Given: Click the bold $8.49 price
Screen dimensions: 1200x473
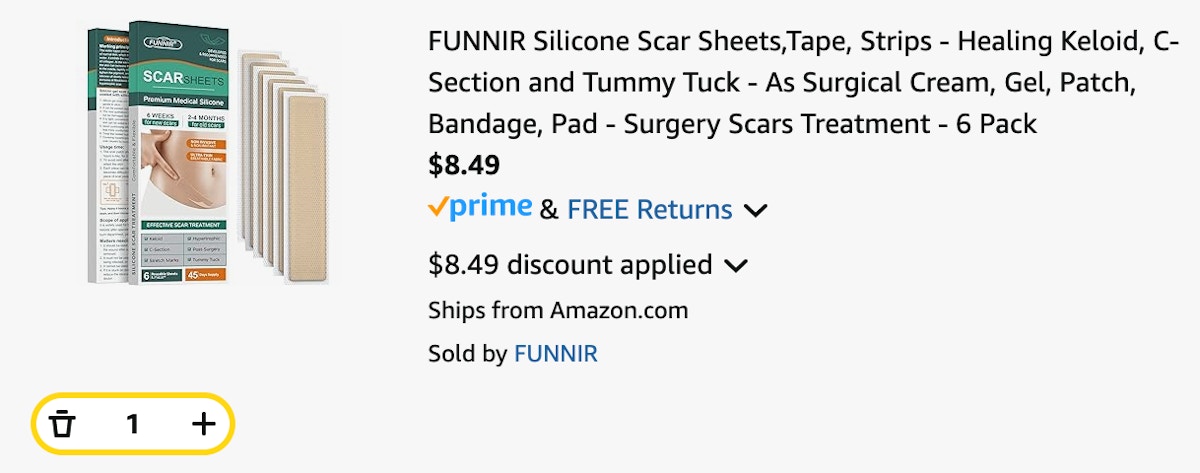Looking at the screenshot, I should 464,164.
